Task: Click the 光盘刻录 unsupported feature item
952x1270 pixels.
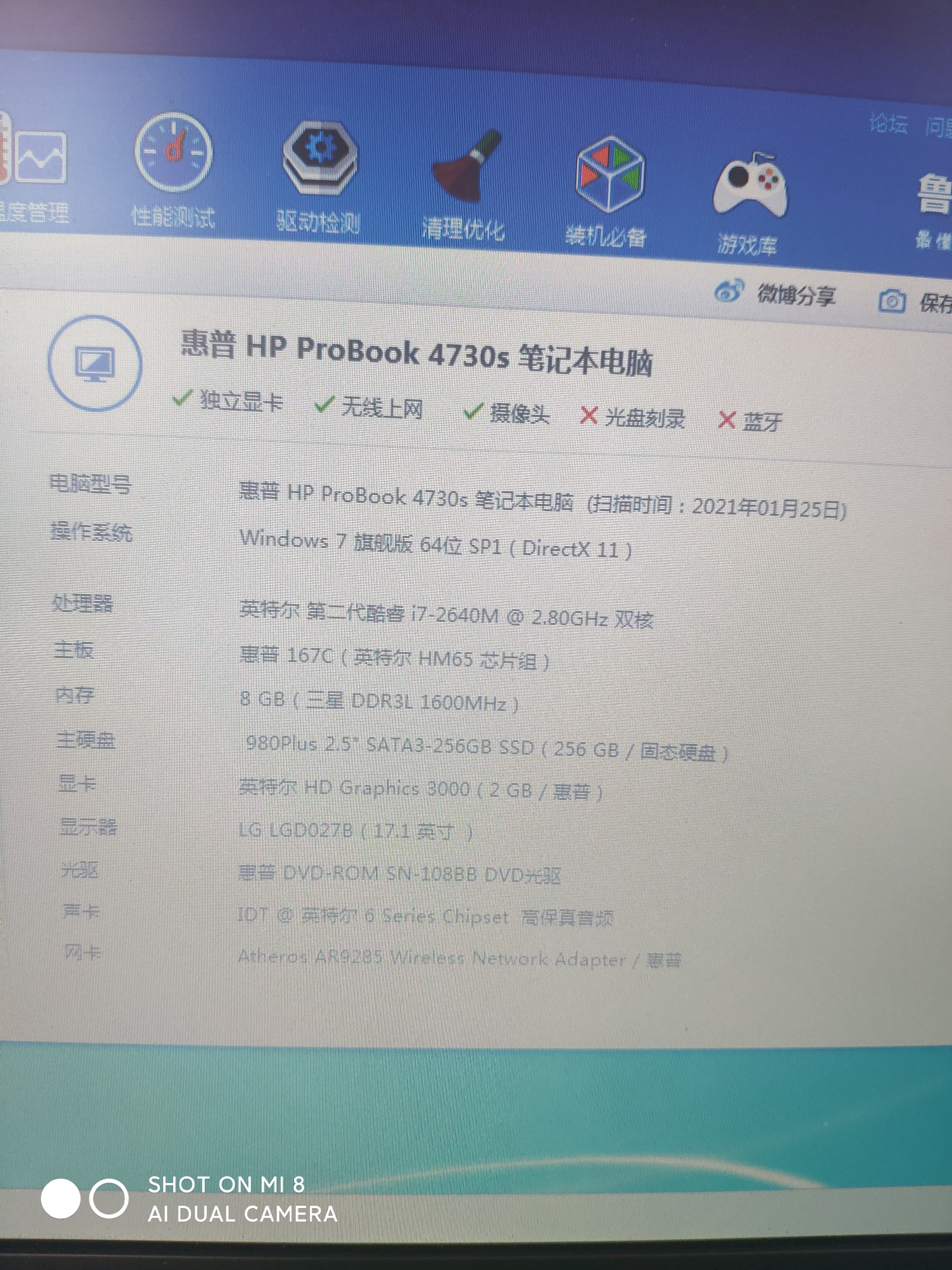Action: 633,417
